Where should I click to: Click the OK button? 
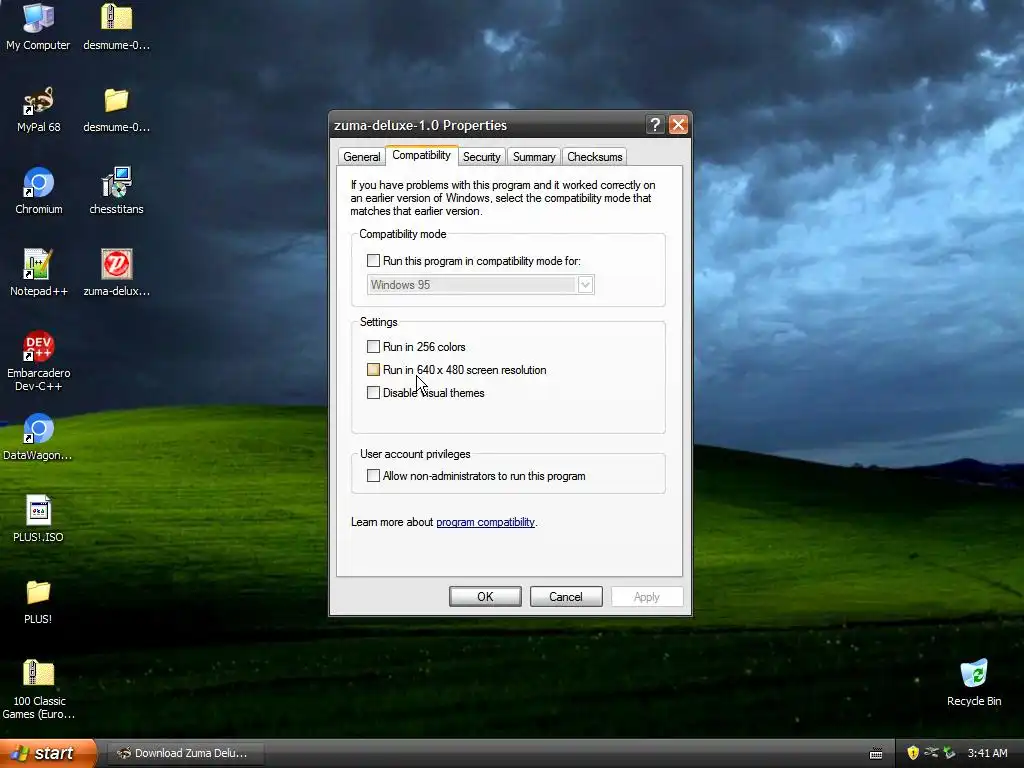(x=485, y=596)
